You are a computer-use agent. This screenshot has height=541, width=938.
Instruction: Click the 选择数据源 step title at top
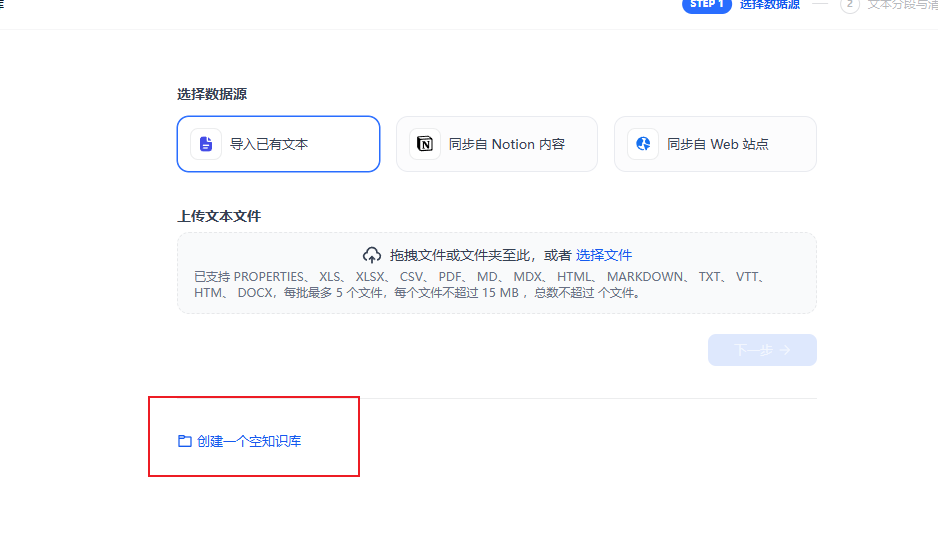click(x=769, y=5)
